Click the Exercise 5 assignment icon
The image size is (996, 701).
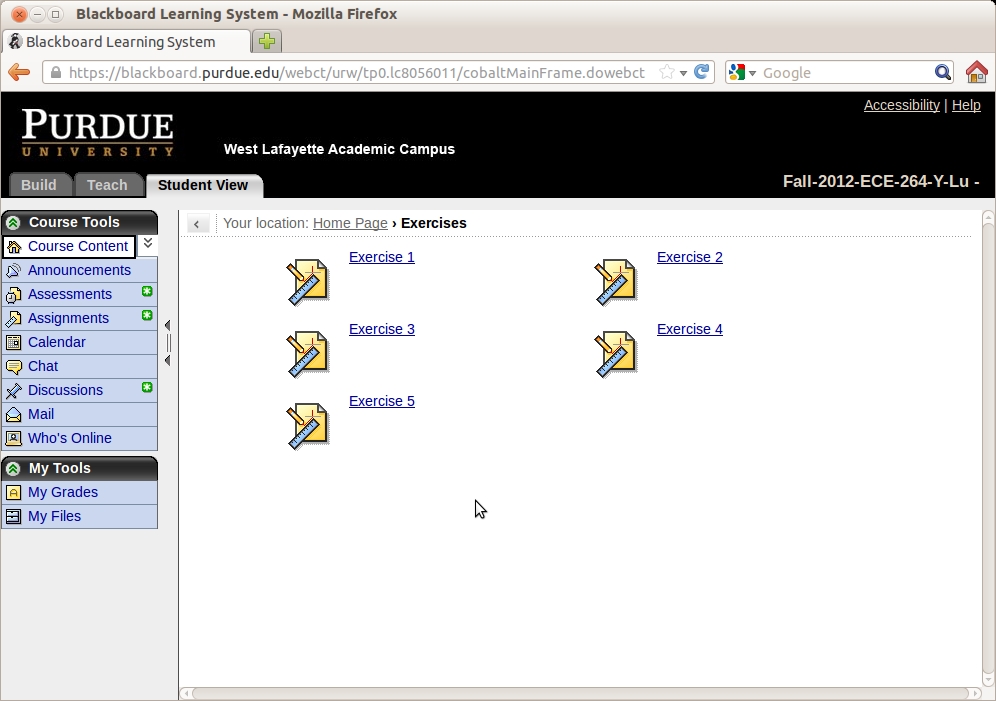[x=307, y=427]
